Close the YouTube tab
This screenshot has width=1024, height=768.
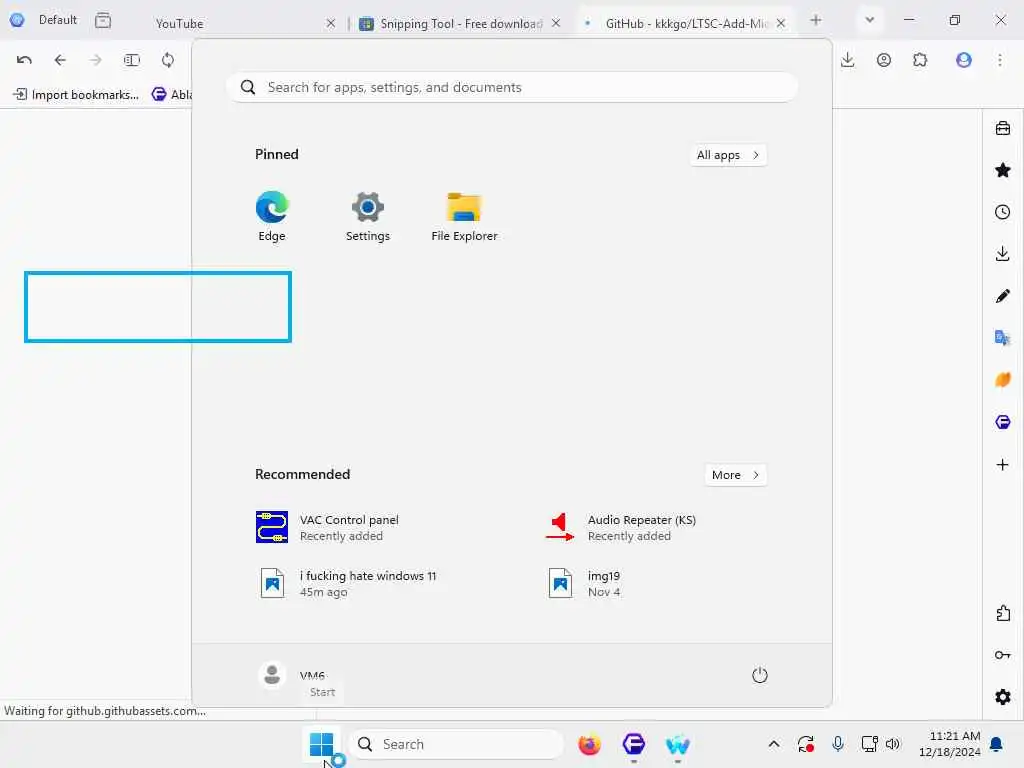click(x=330, y=24)
